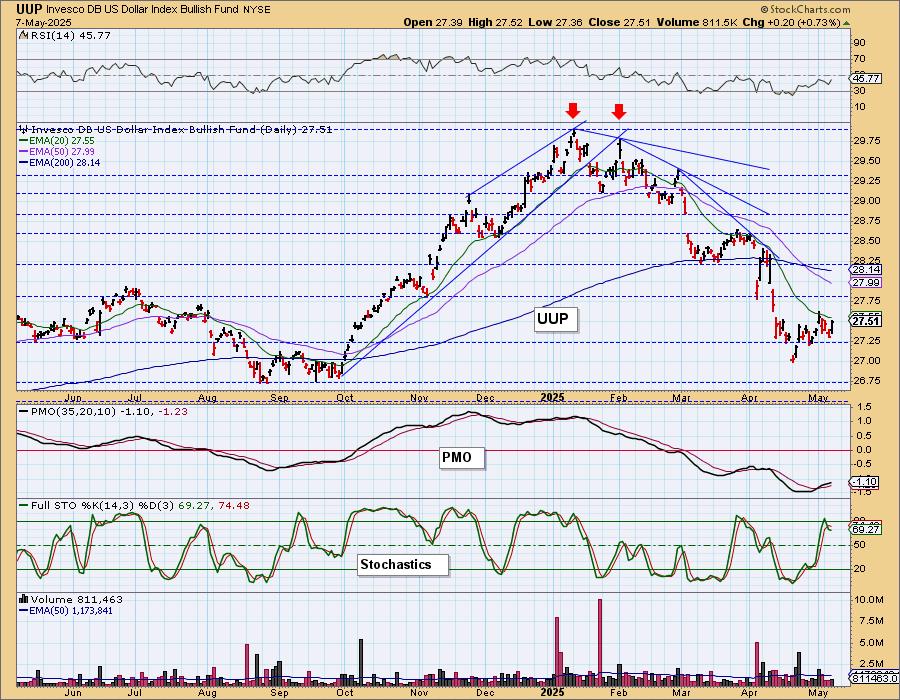This screenshot has width=900, height=700.
Task: Click the 27.51 last price tag on right axis
Action: click(x=866, y=321)
